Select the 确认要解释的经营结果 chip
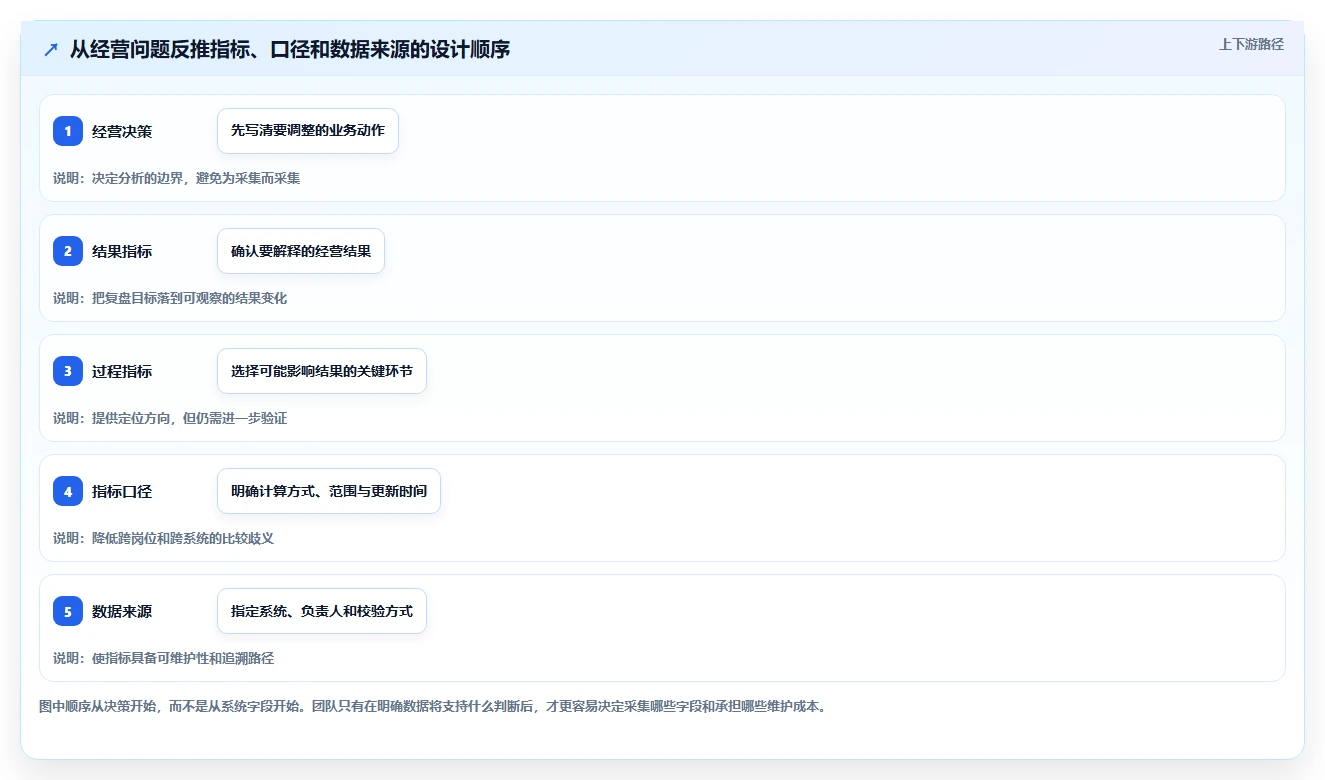 point(301,251)
